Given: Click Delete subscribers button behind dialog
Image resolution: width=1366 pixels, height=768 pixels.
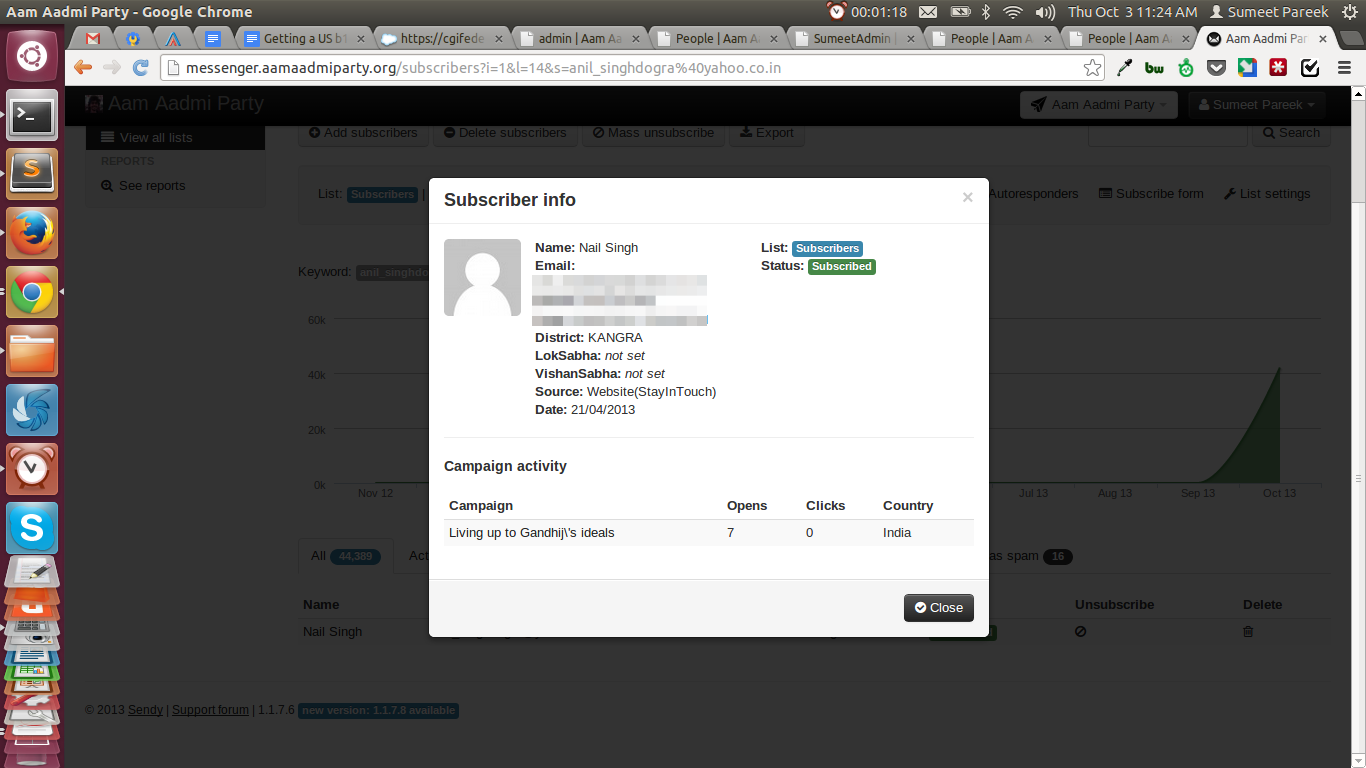Looking at the screenshot, I should coord(505,133).
